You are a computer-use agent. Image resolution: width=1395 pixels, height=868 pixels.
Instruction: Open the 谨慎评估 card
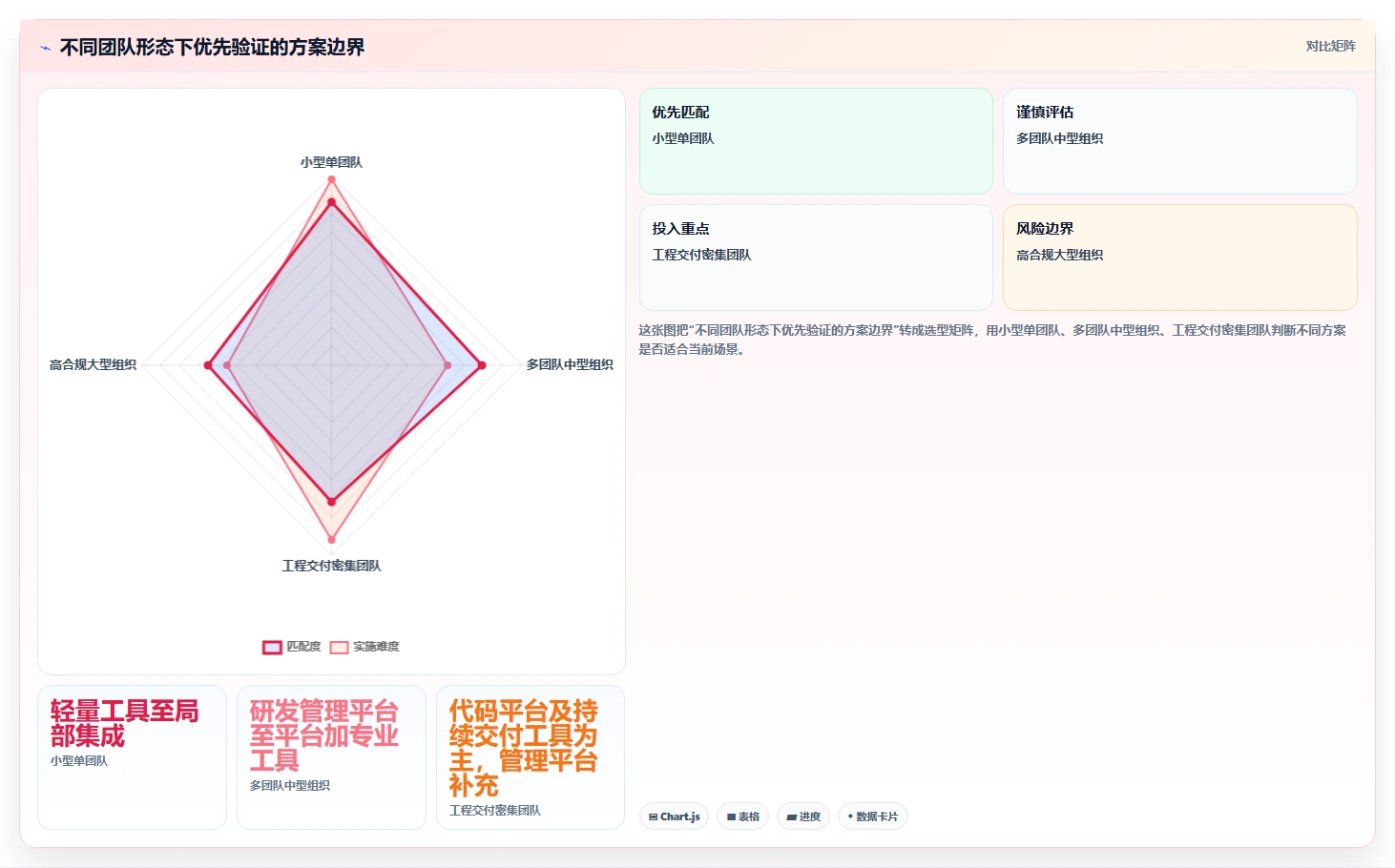(1179, 141)
